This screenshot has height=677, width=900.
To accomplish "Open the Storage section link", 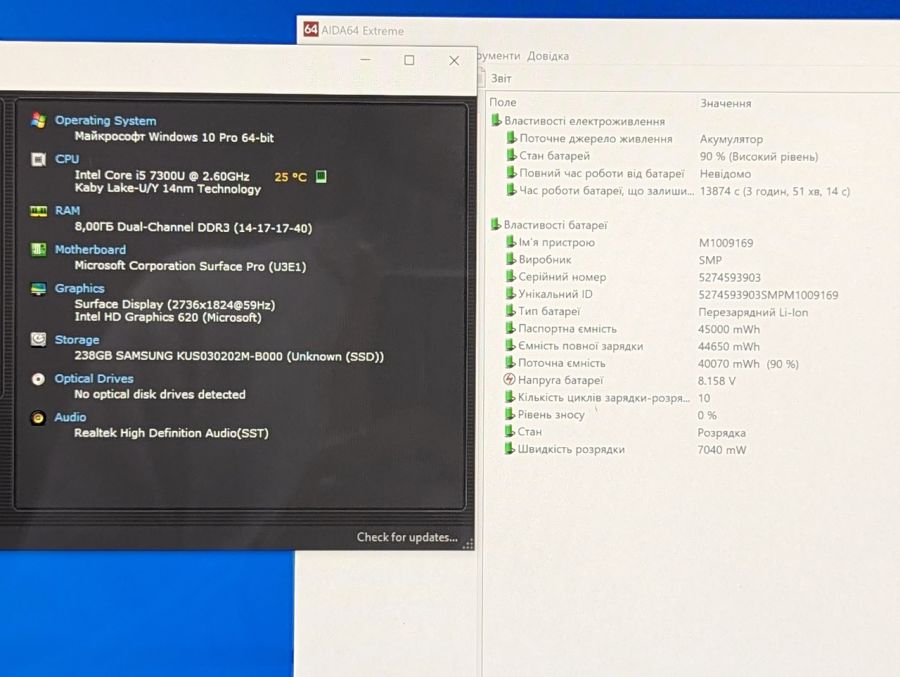I will pos(77,340).
